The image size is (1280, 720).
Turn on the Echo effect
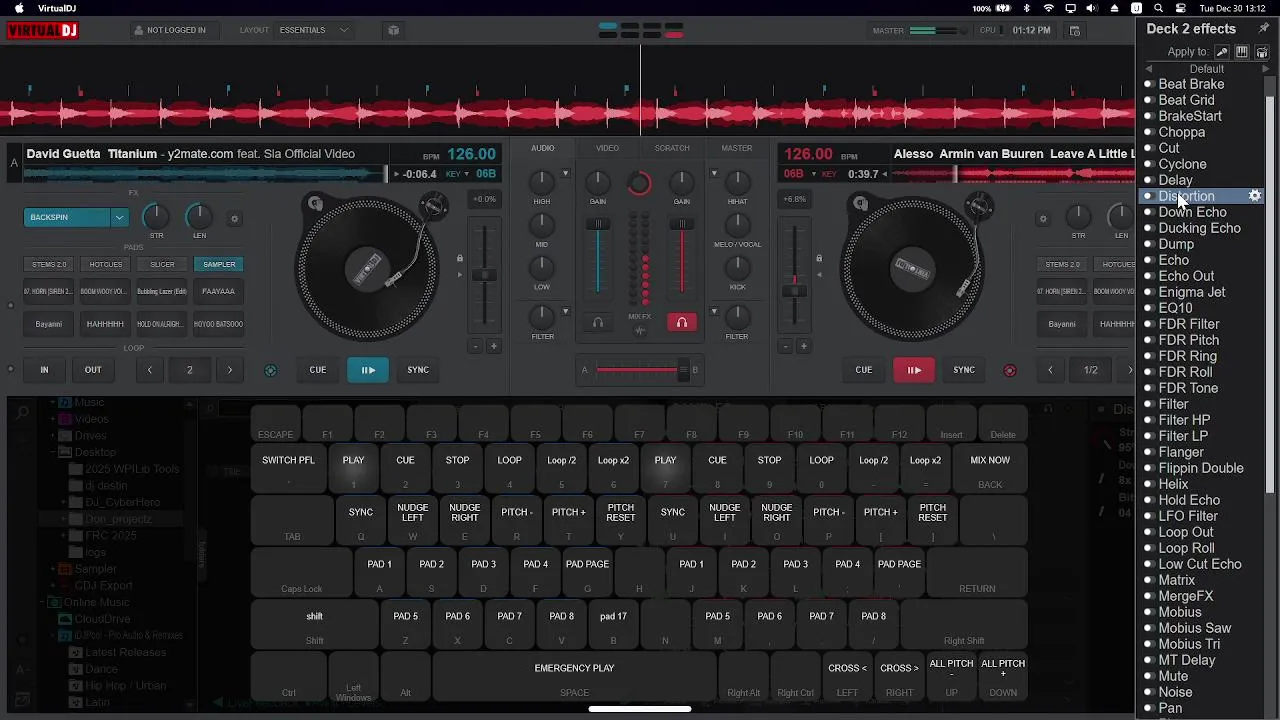tap(1148, 260)
